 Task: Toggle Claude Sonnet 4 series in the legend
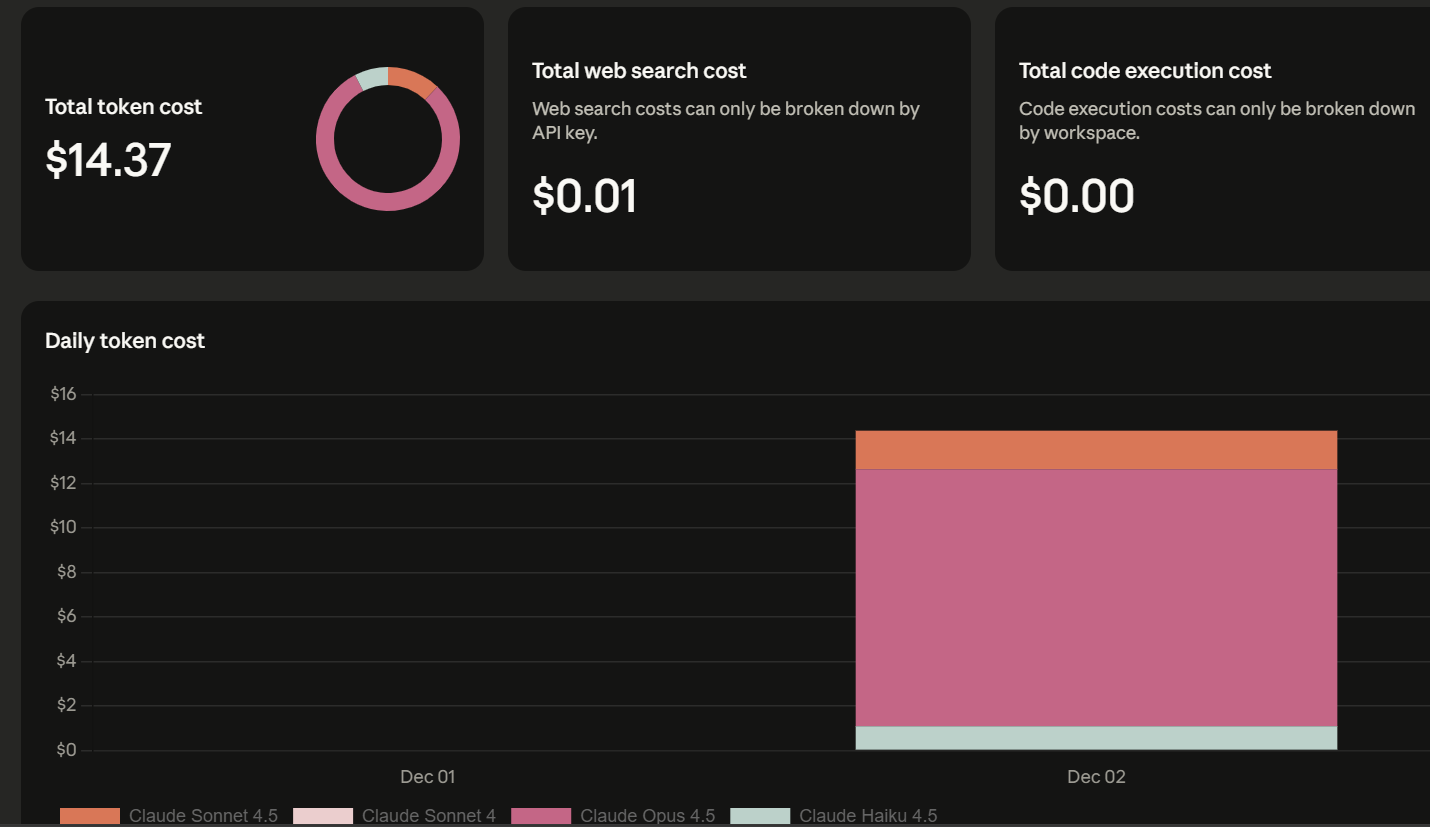click(x=429, y=815)
